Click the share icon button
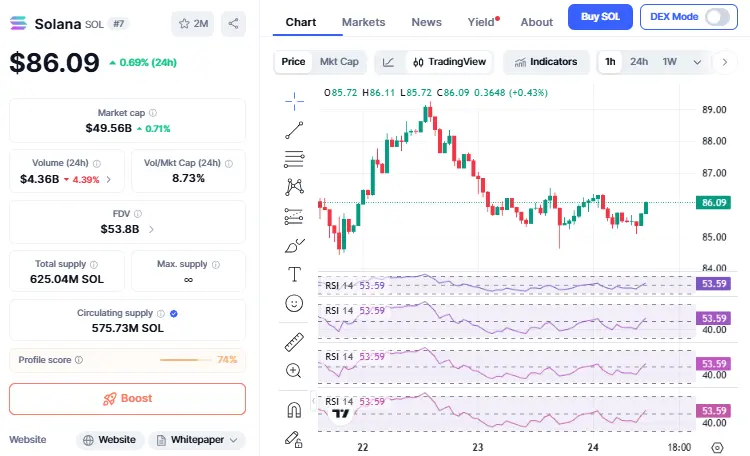Screen dimensions: 750x456 [x=233, y=23]
